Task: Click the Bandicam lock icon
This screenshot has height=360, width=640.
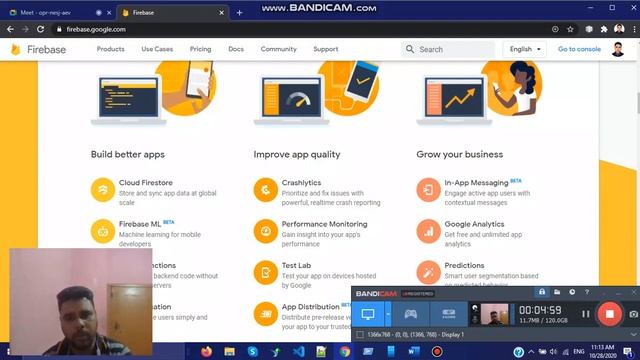Action: pyautogui.click(x=542, y=292)
